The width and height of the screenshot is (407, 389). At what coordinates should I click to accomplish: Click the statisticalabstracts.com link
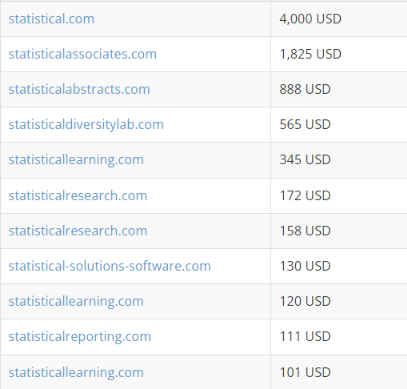click(79, 89)
